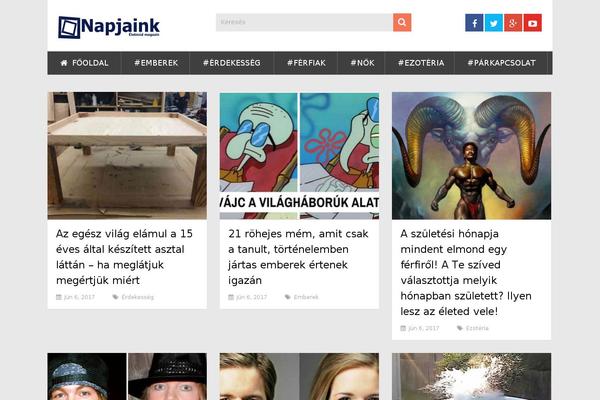
Task: Click the Google Plus icon
Action: pyautogui.click(x=513, y=23)
